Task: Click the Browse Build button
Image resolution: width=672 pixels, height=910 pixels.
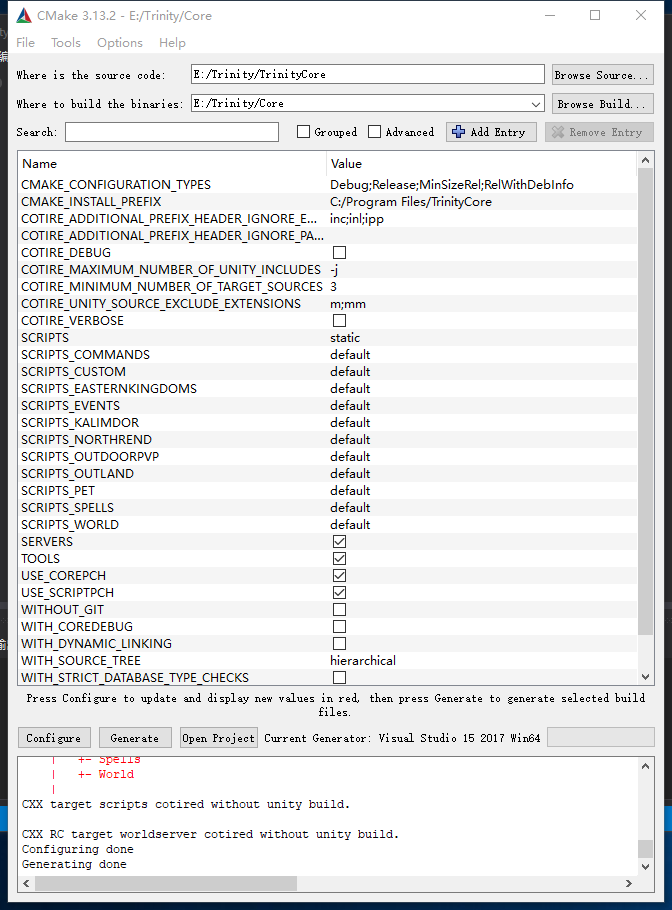Action: pyautogui.click(x=602, y=104)
